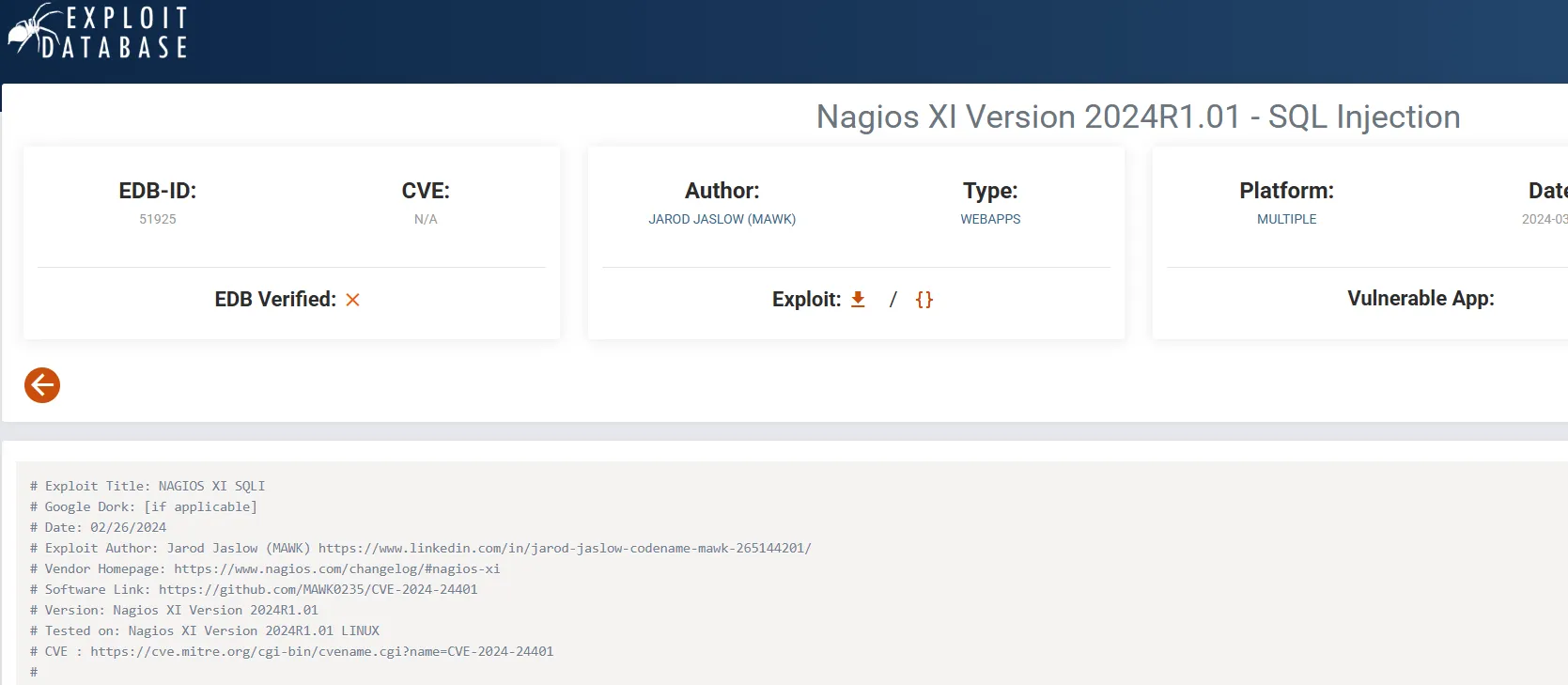Click the nagios.com changelog vendor homepage URL
Screen dimensions: 1568x685
point(336,568)
